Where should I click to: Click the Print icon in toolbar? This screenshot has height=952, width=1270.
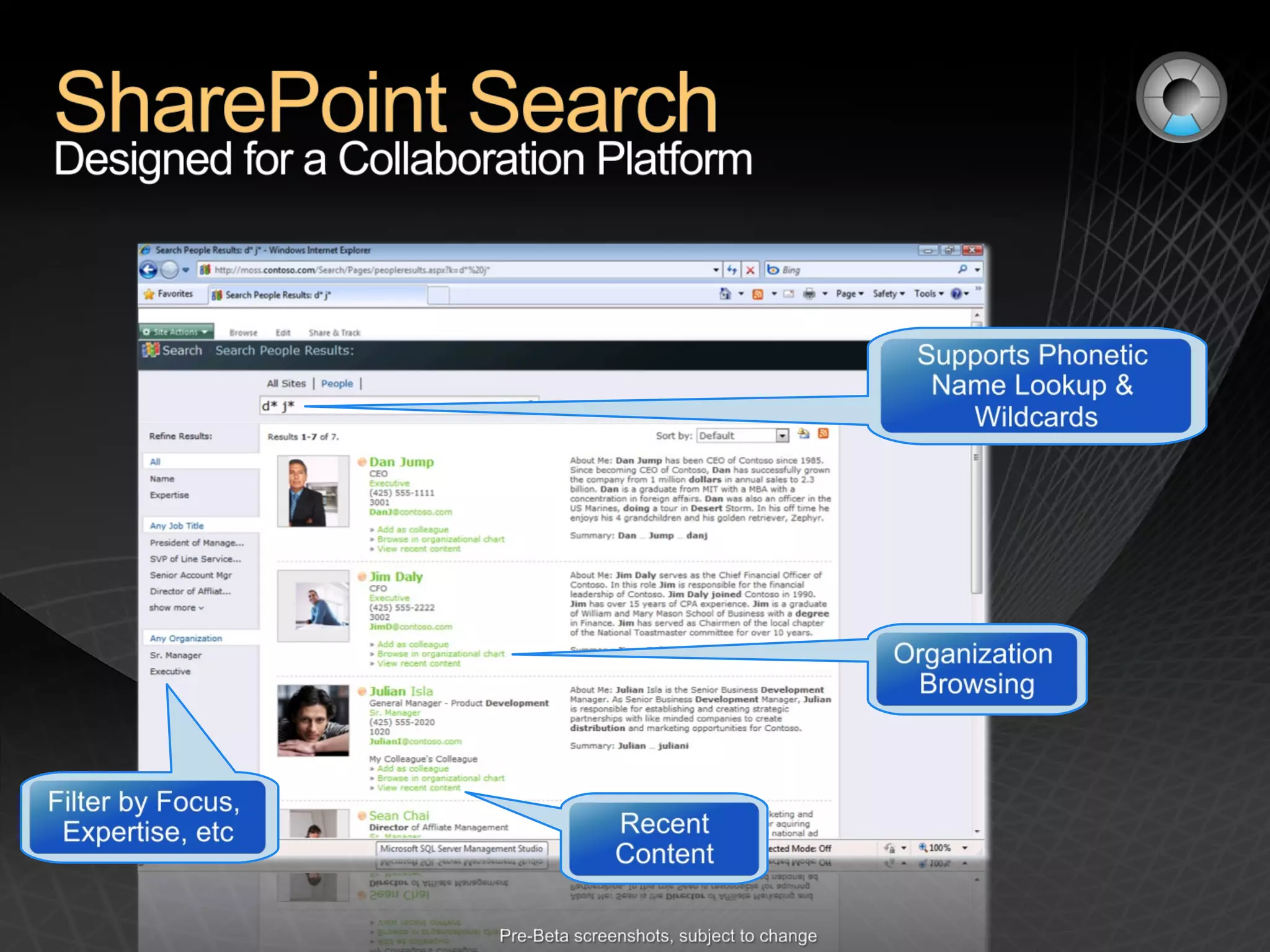(x=809, y=294)
